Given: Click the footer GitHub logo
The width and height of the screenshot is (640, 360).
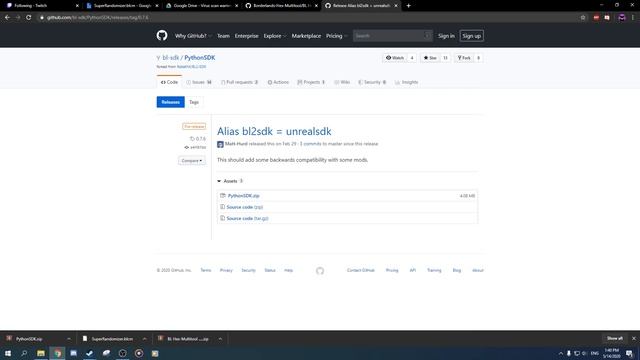Looking at the screenshot, I should point(320,271).
